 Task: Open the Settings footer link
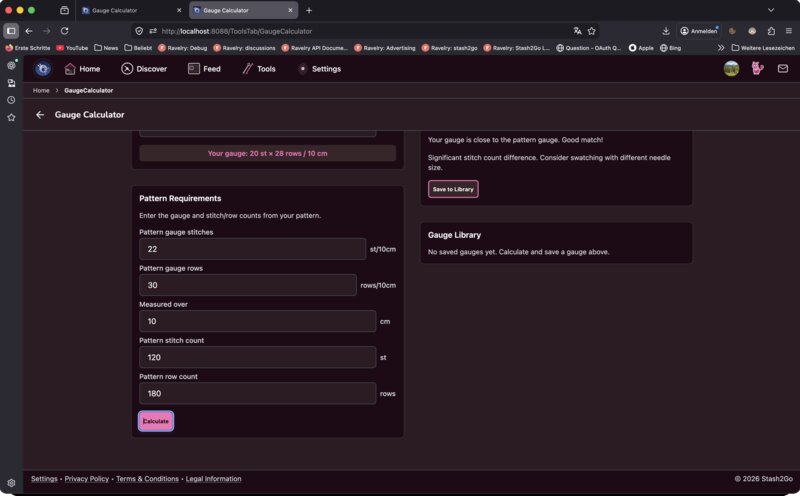(x=44, y=479)
